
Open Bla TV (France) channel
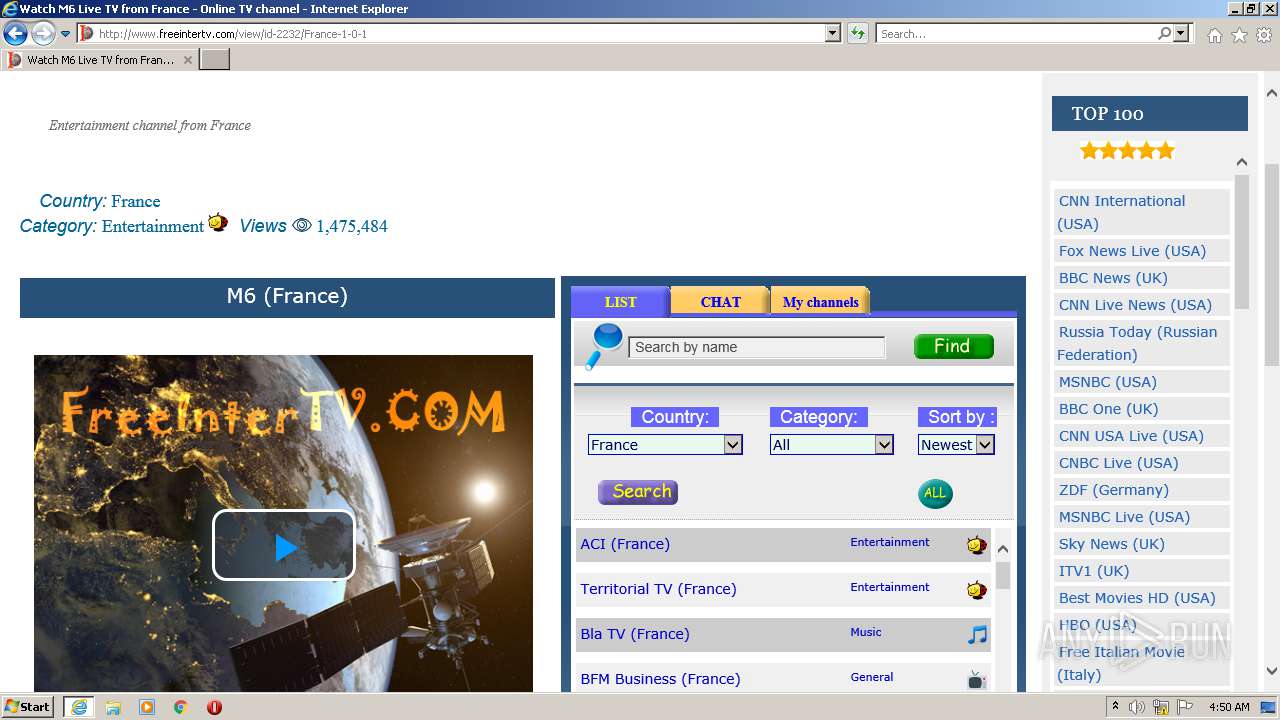(x=635, y=634)
